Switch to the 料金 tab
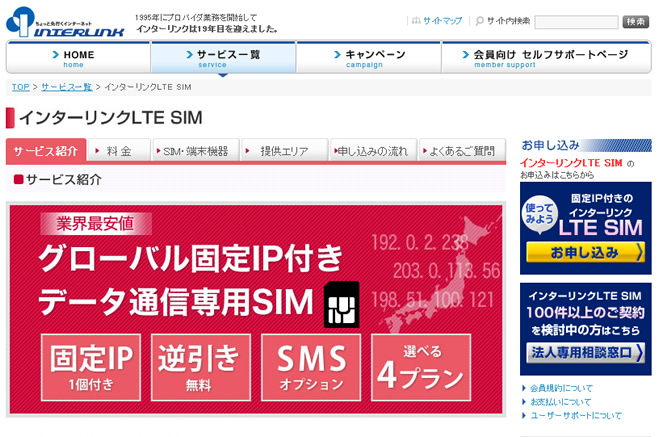659x437 pixels. pos(119,151)
